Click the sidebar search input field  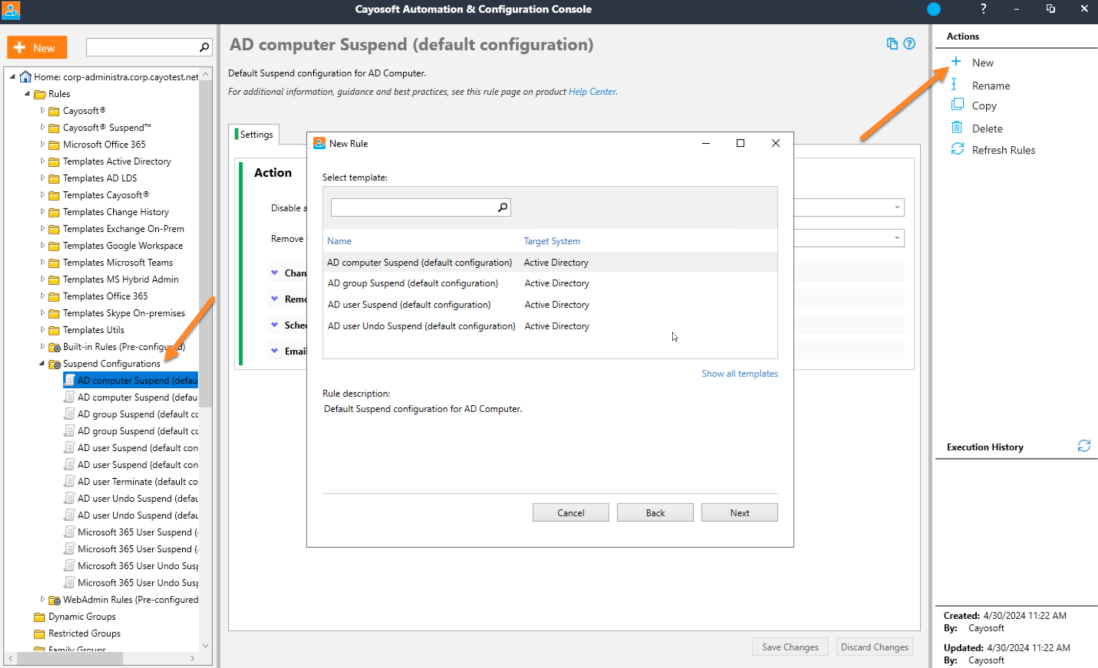click(x=143, y=47)
